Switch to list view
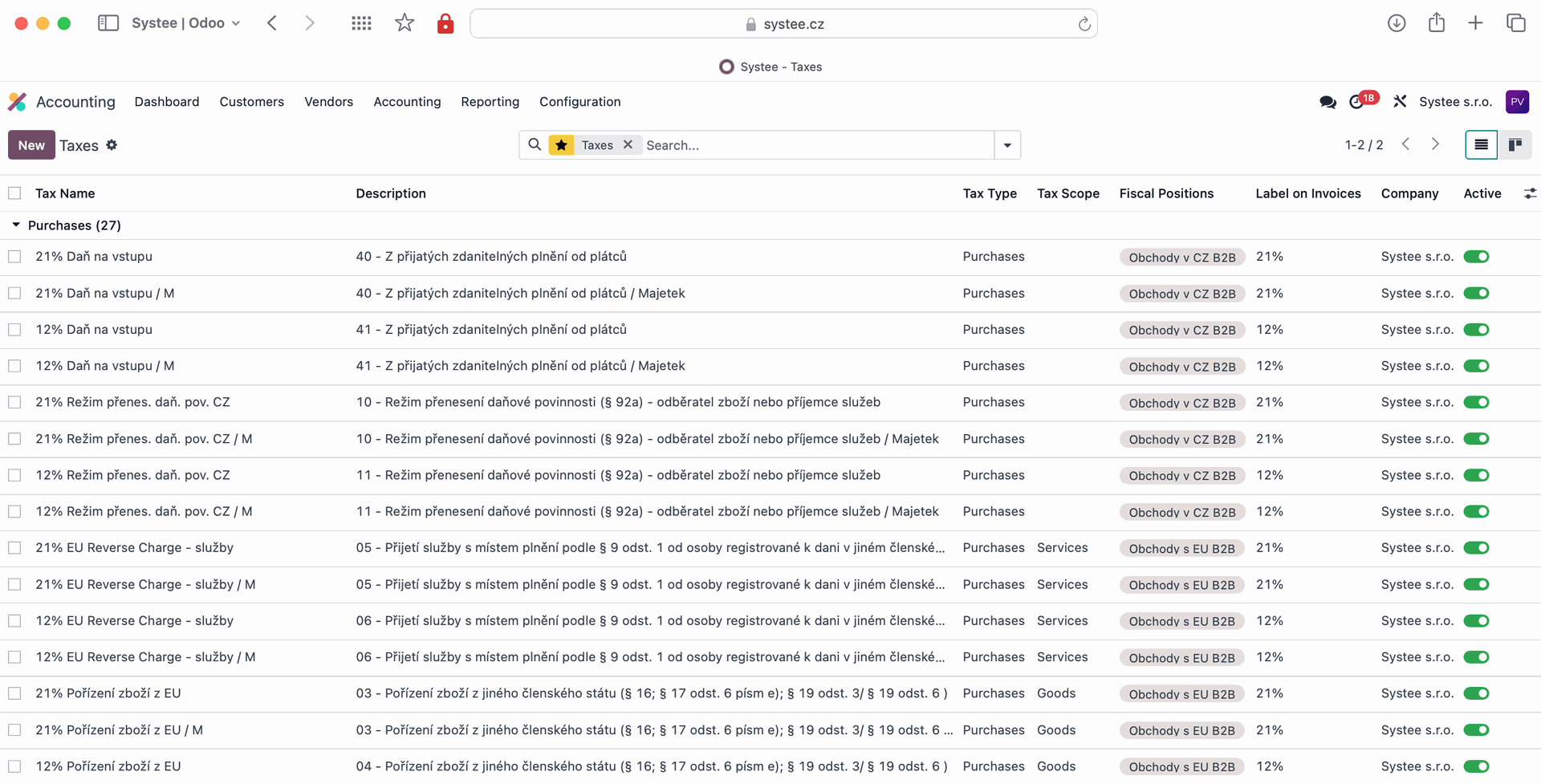This screenshot has height=784, width=1541. [x=1481, y=145]
